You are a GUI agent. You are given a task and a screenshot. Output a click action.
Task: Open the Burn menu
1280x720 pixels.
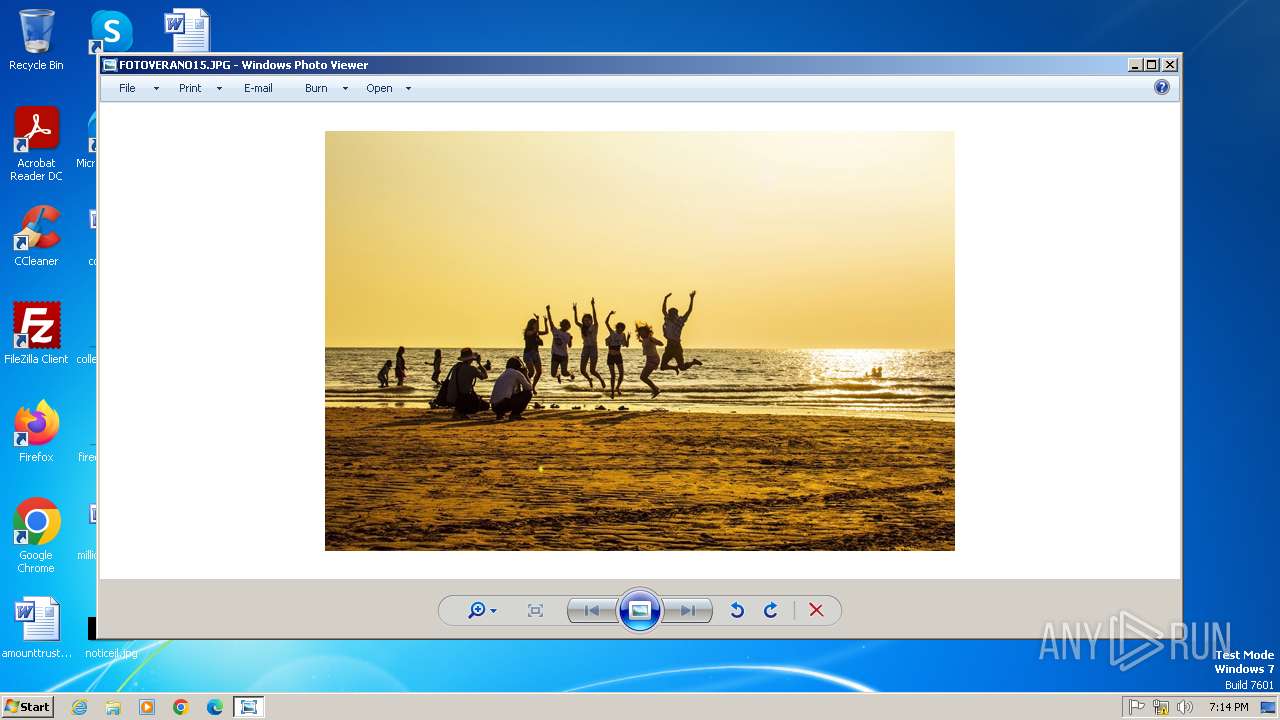(x=316, y=88)
